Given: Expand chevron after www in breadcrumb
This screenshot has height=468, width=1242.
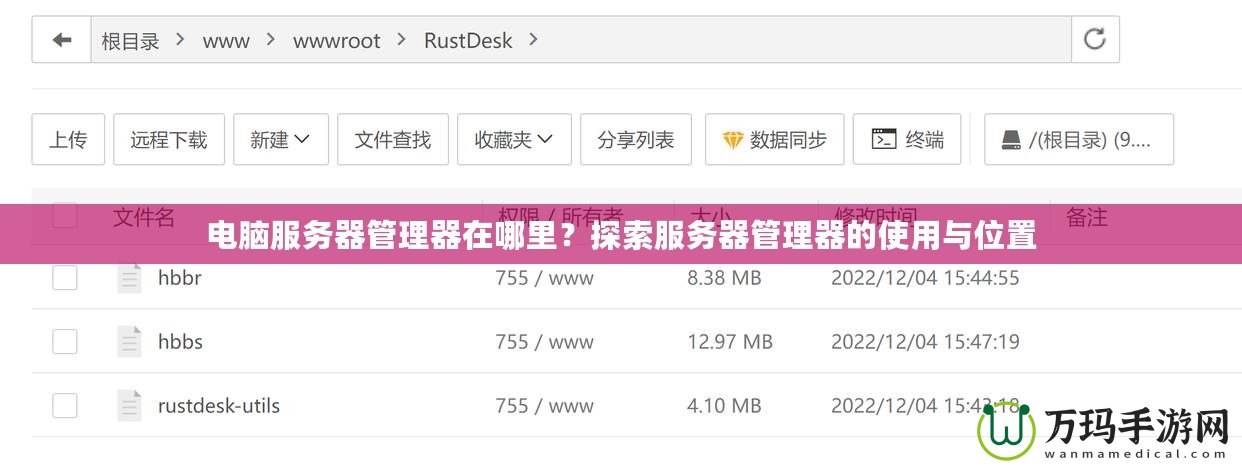Looking at the screenshot, I should pyautogui.click(x=270, y=40).
